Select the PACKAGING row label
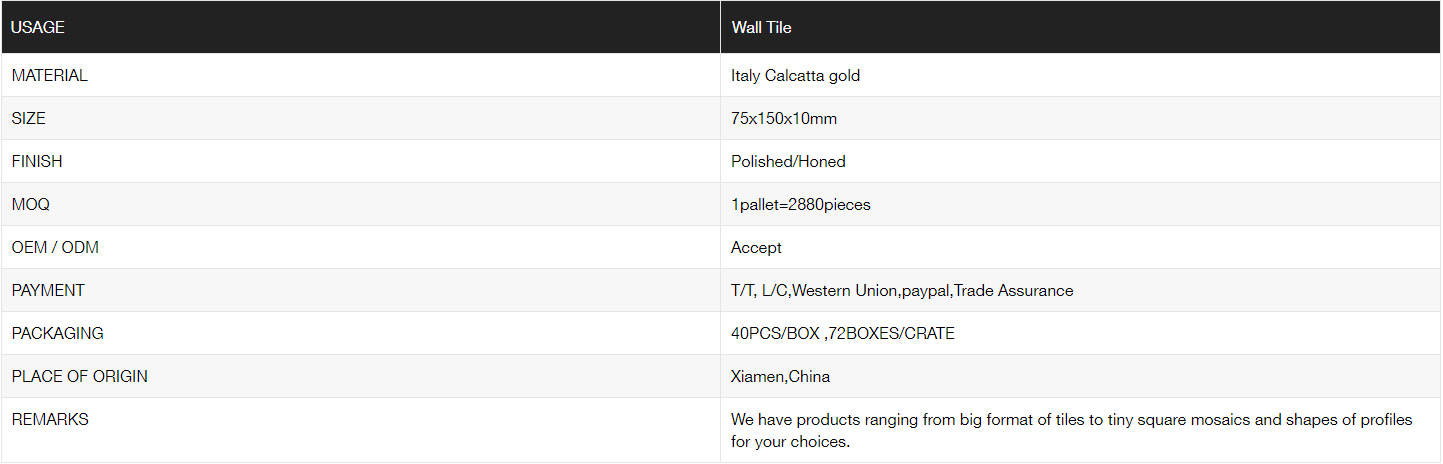Screen dimensions: 1443x464 pos(58,333)
